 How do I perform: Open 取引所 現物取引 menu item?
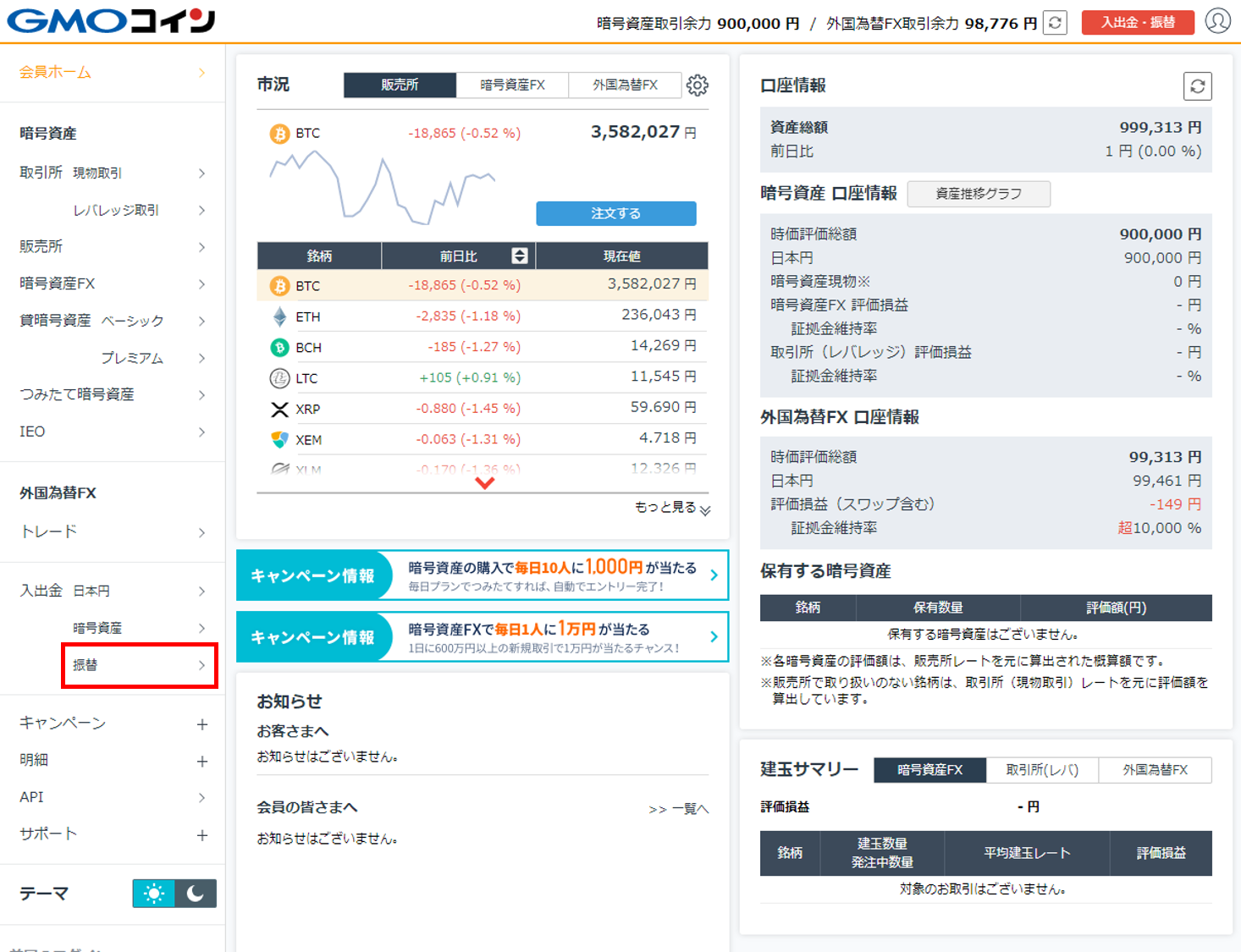(x=113, y=173)
